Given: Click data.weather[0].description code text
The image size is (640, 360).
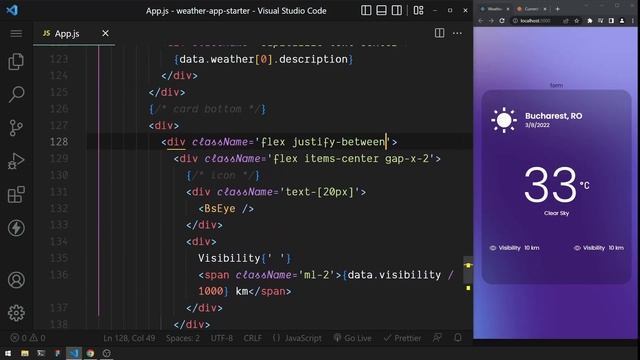Looking at the screenshot, I should pos(263,59).
